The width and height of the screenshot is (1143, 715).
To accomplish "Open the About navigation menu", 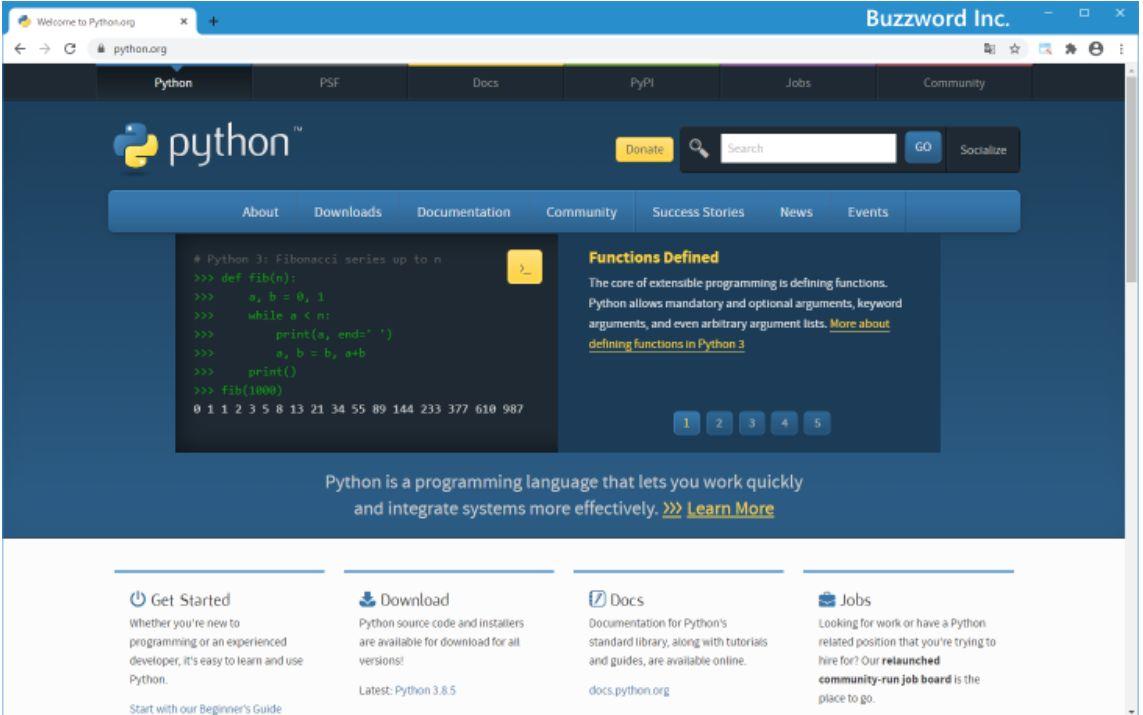I will [x=260, y=212].
